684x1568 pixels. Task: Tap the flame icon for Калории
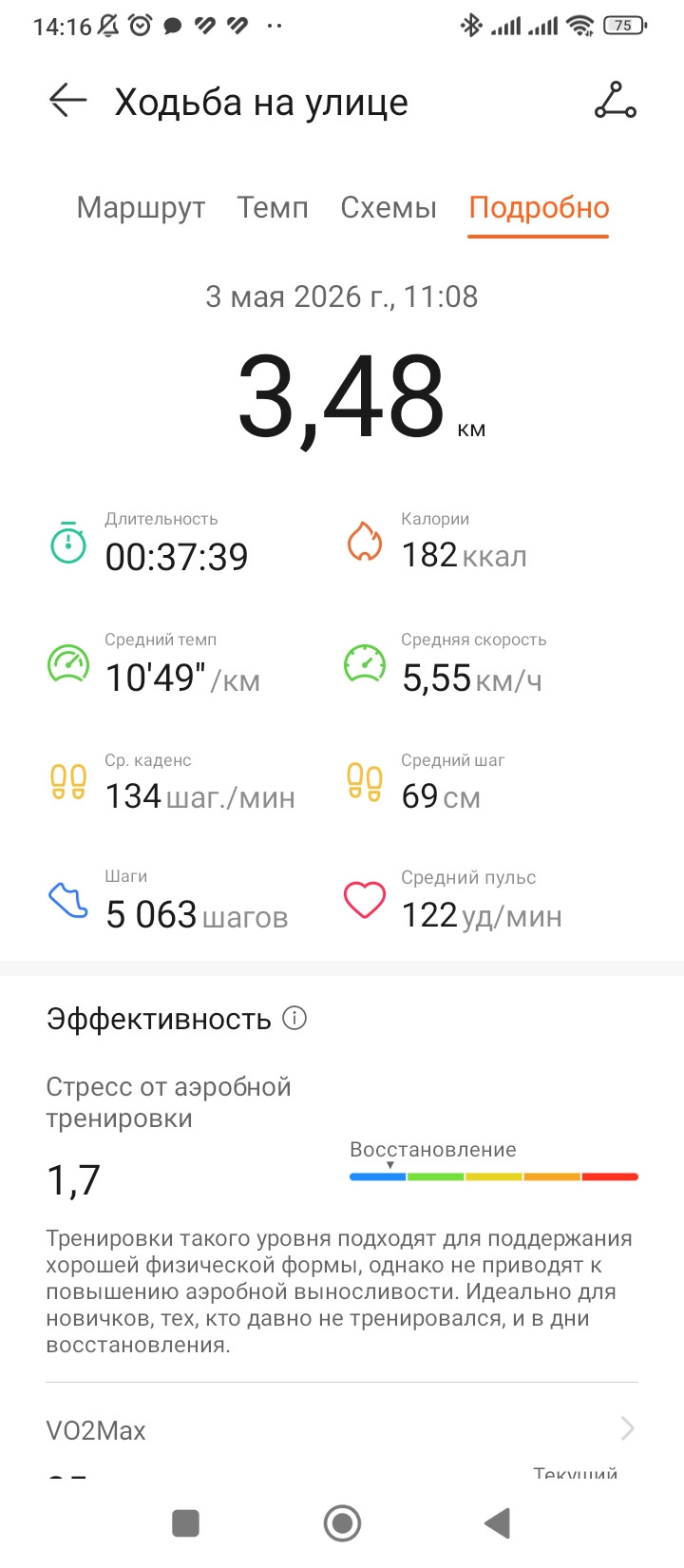pos(364,541)
